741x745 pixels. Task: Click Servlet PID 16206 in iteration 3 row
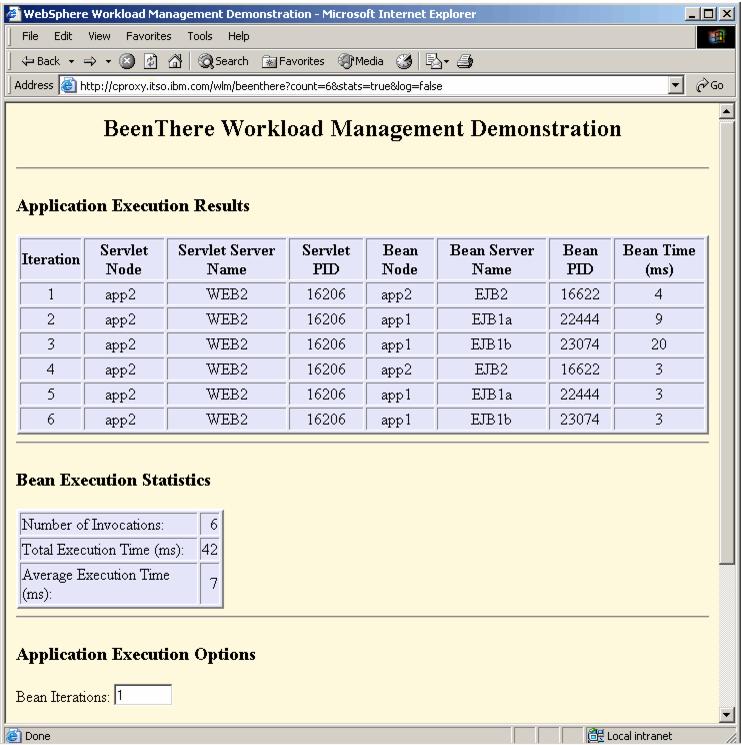326,344
